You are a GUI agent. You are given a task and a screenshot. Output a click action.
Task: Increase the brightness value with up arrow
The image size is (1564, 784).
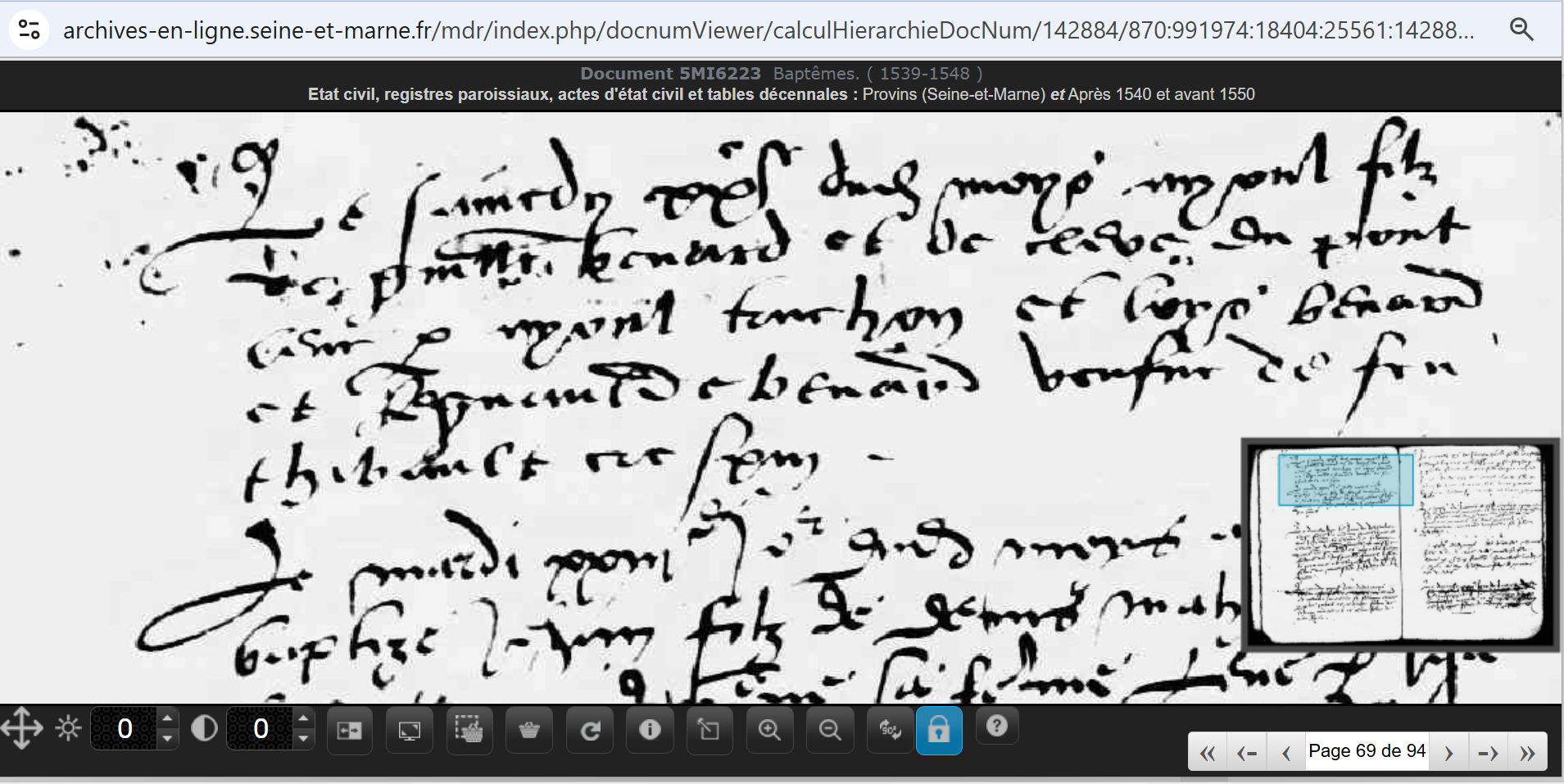point(167,718)
